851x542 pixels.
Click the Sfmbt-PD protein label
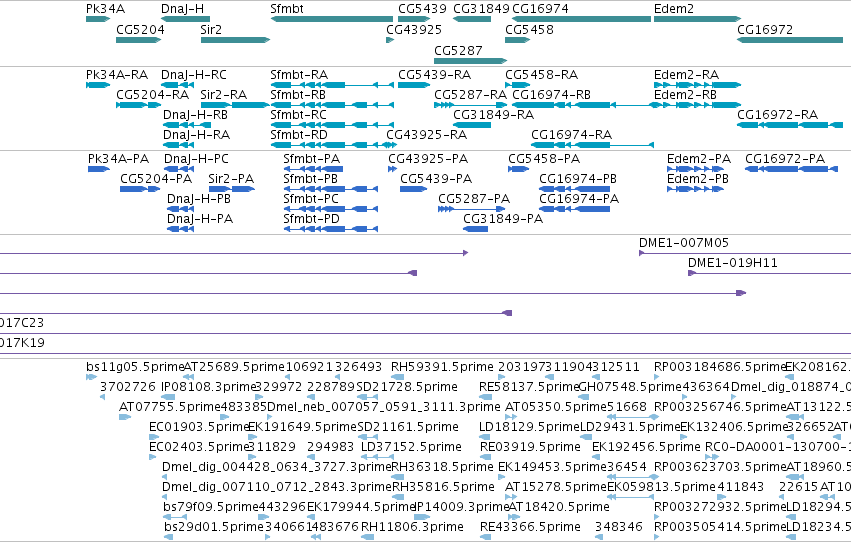[x=312, y=219]
